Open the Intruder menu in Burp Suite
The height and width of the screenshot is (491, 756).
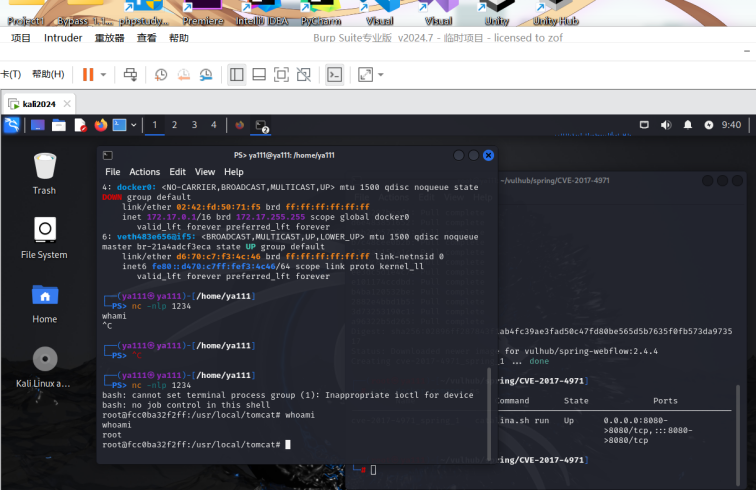63,38
